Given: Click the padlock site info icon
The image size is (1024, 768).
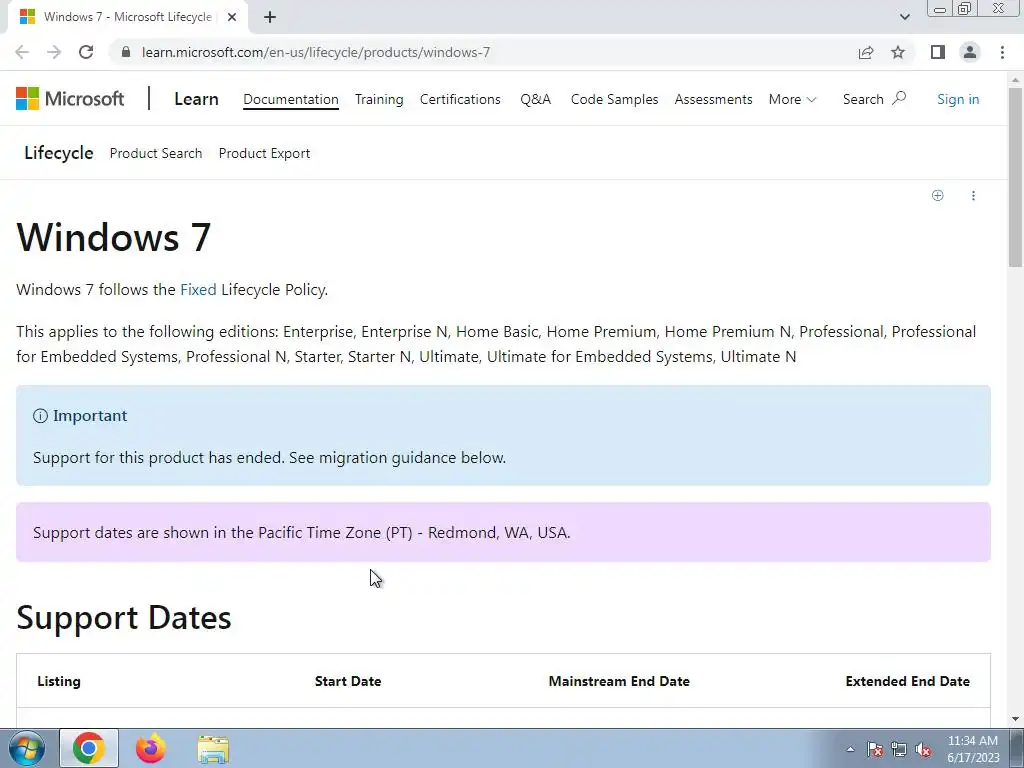Looking at the screenshot, I should (126, 52).
